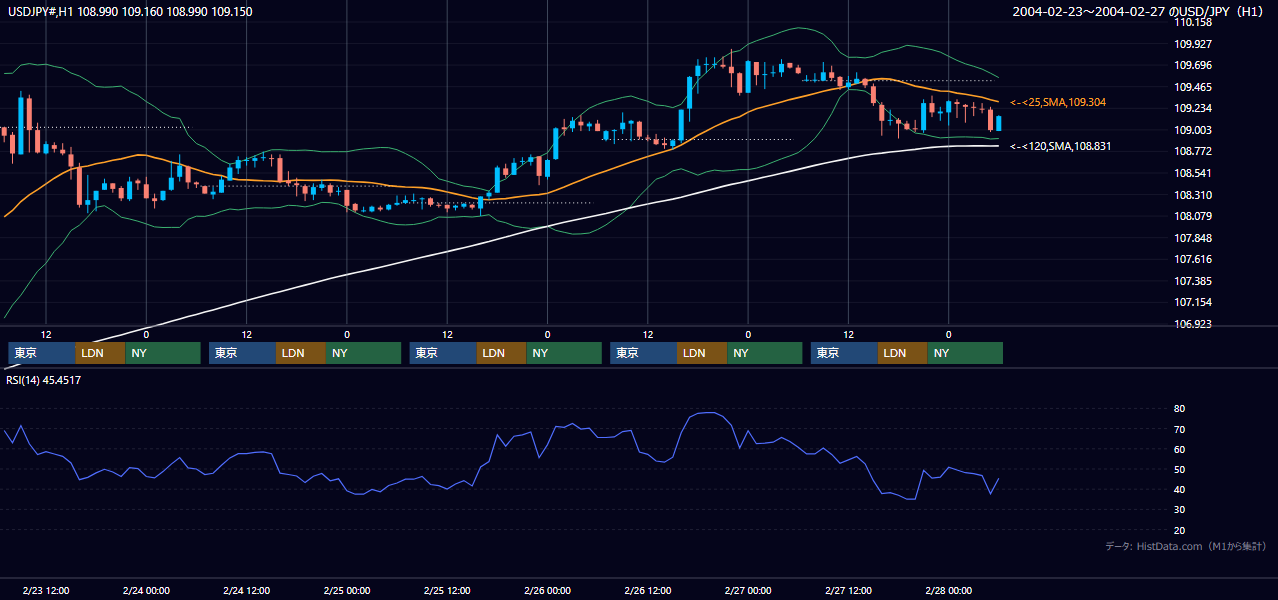Click the 109.927 price axis label

[x=1193, y=44]
